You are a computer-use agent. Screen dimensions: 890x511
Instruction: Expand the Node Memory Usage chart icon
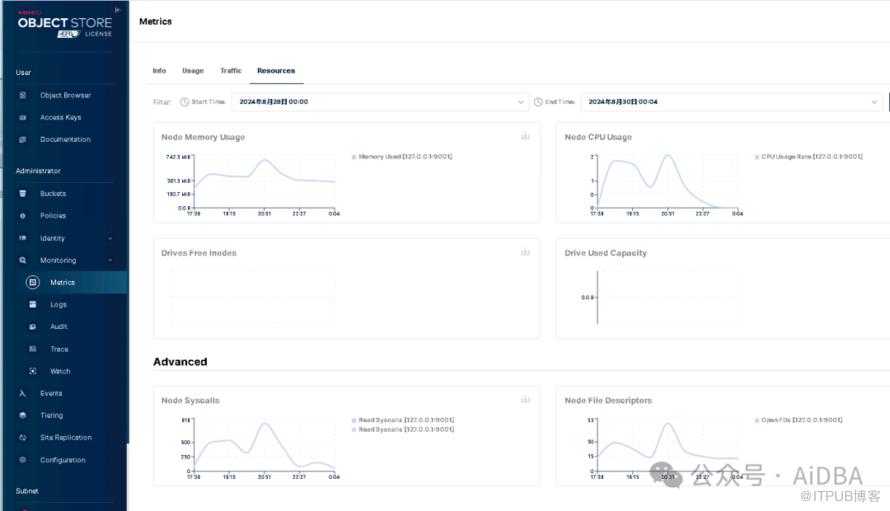(525, 136)
